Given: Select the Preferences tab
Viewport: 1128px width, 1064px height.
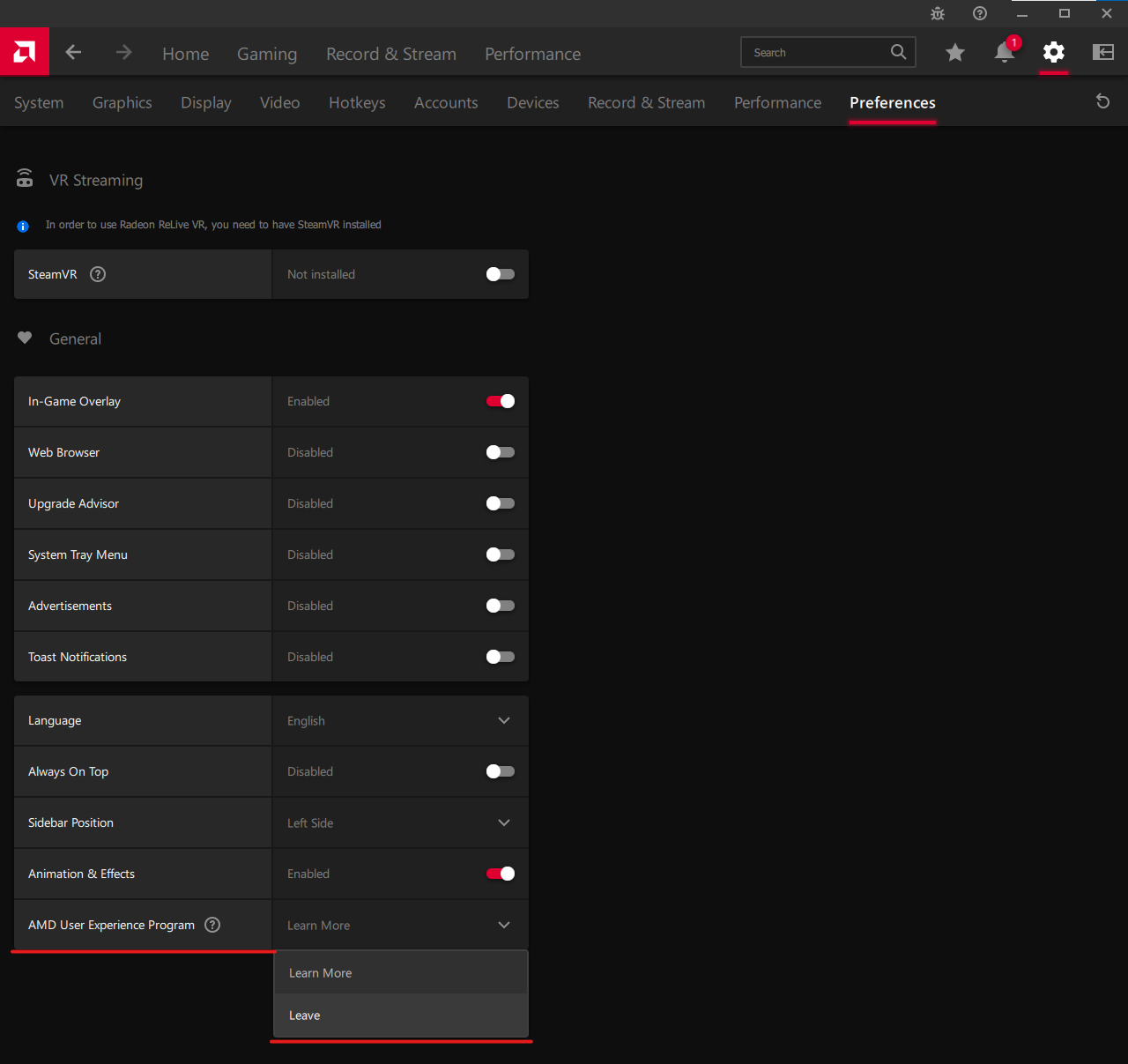Looking at the screenshot, I should coord(893,102).
